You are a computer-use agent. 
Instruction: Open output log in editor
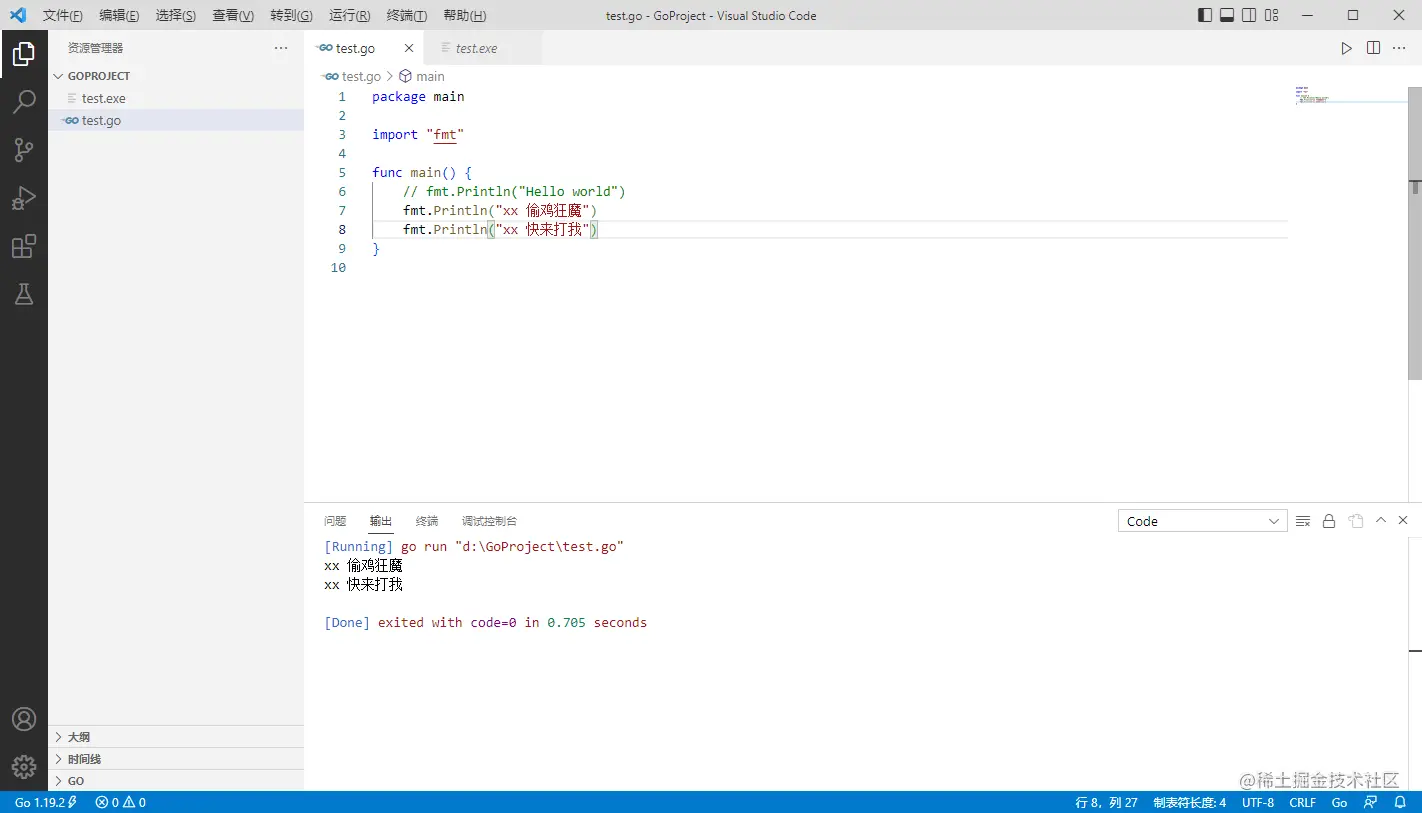coord(1355,521)
